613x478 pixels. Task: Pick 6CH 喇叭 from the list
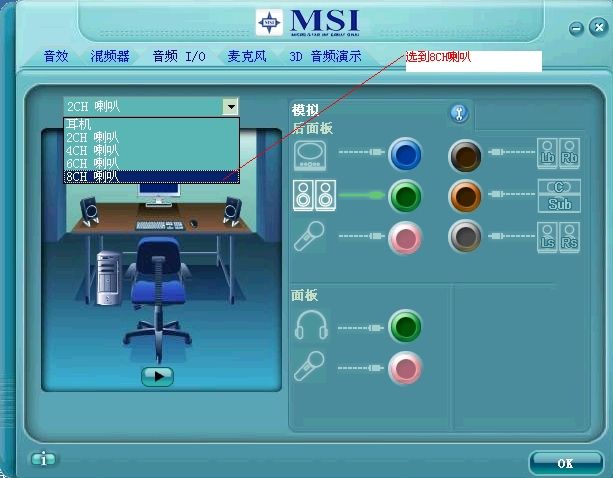pos(151,163)
